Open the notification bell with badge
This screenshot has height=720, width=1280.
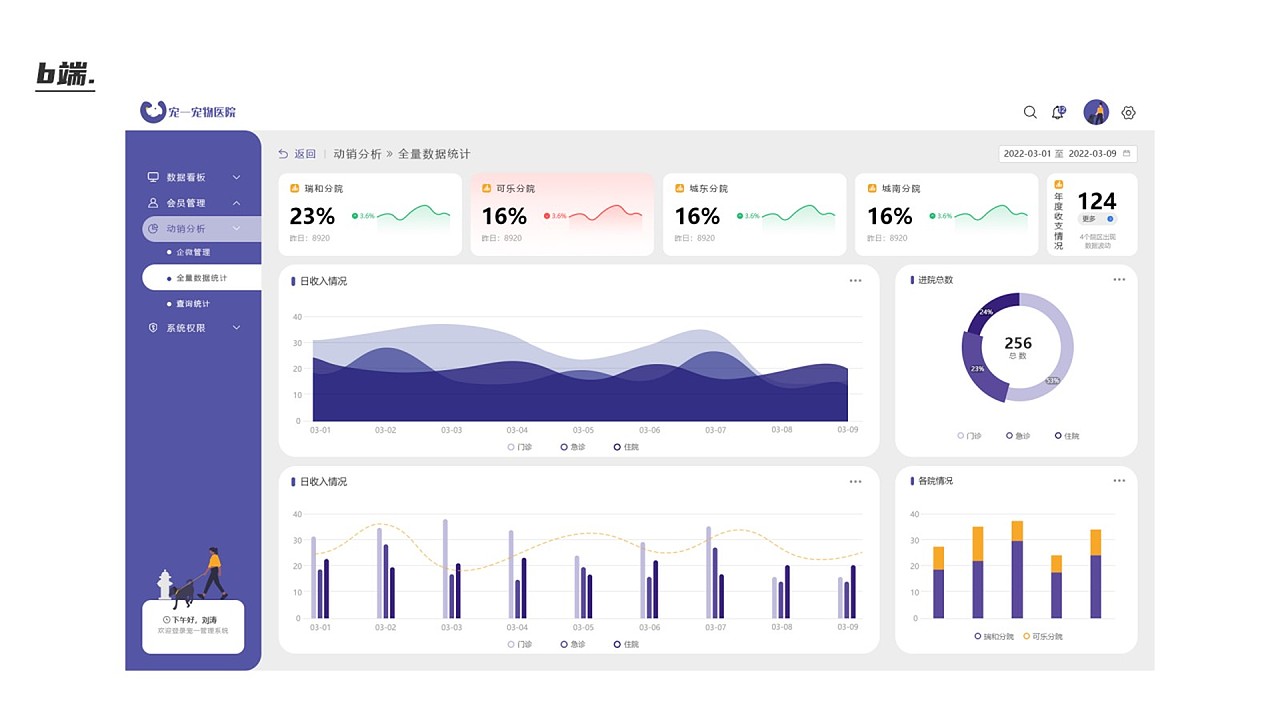1058,112
